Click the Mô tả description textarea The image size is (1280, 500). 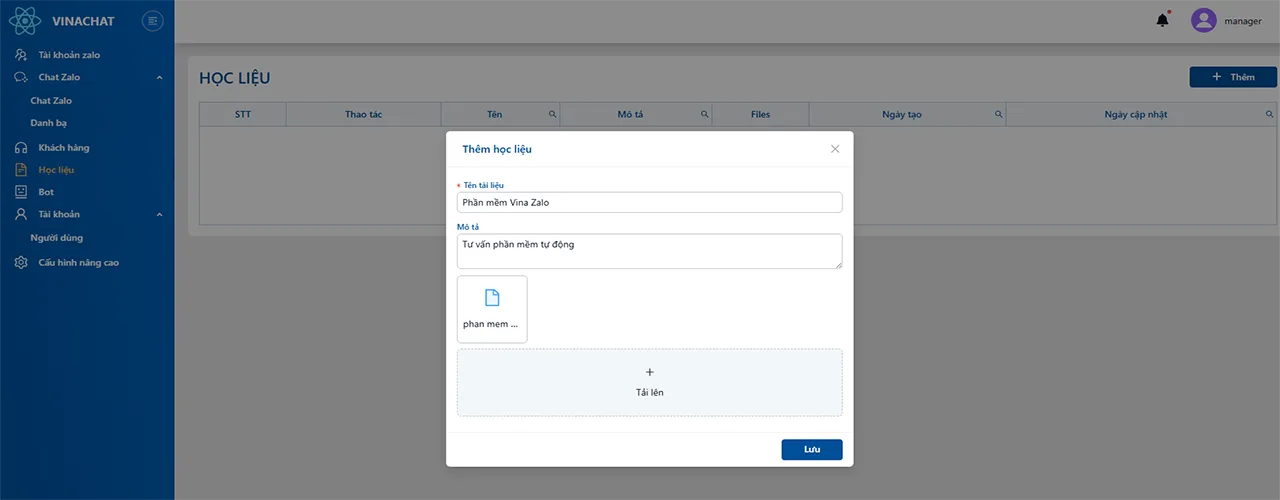coord(649,251)
